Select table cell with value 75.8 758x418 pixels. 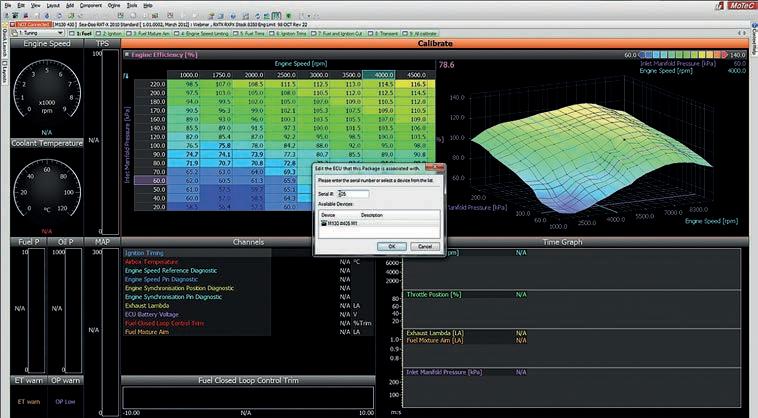216,145
